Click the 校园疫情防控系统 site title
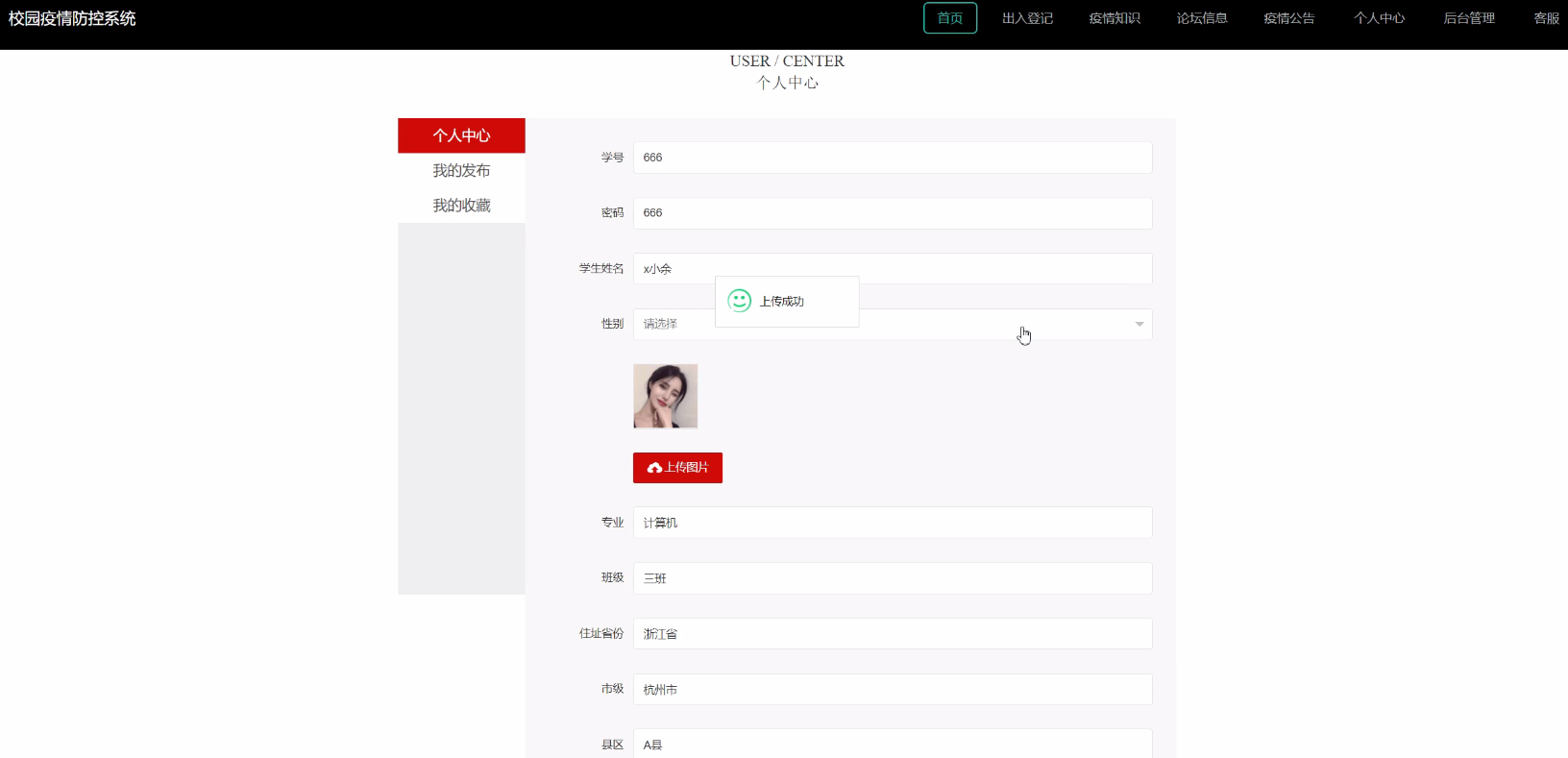Image resolution: width=1568 pixels, height=758 pixels. point(72,18)
